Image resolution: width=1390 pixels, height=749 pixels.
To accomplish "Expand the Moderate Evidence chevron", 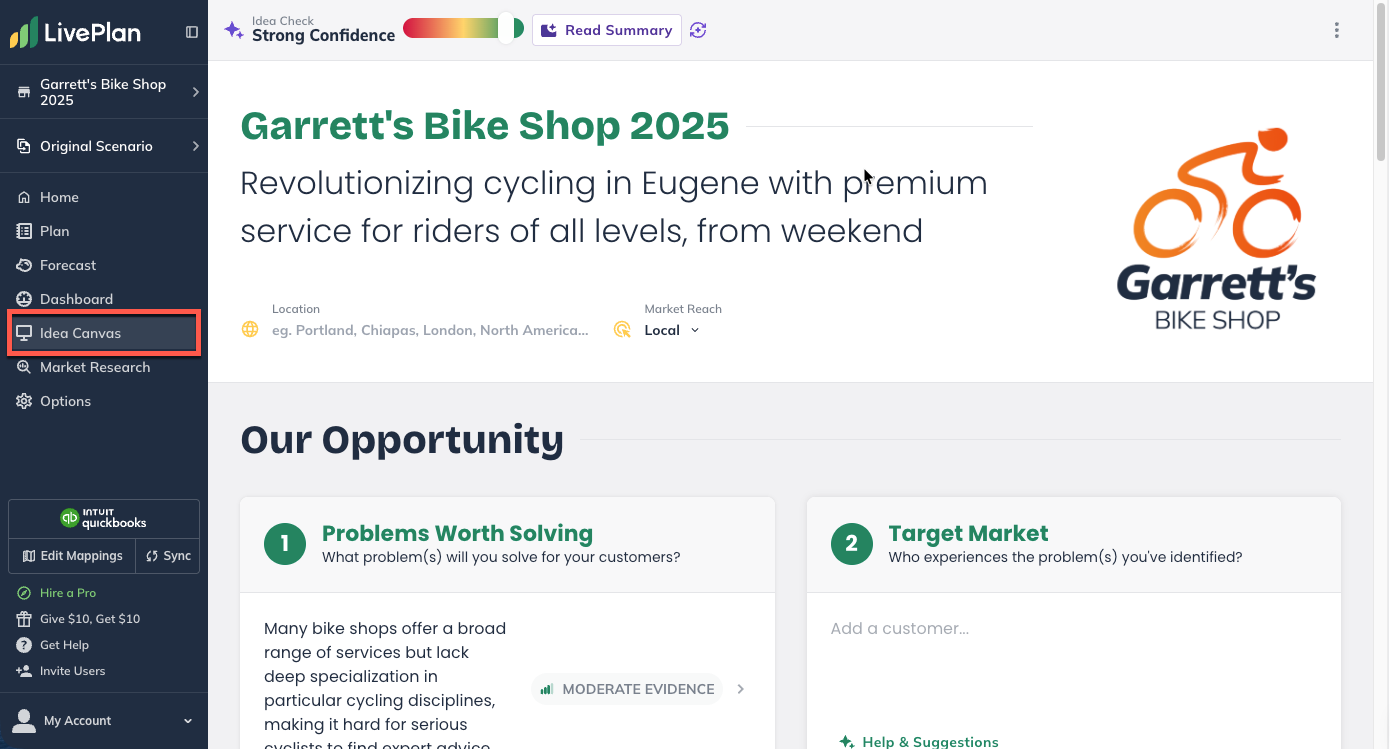I will (x=741, y=689).
